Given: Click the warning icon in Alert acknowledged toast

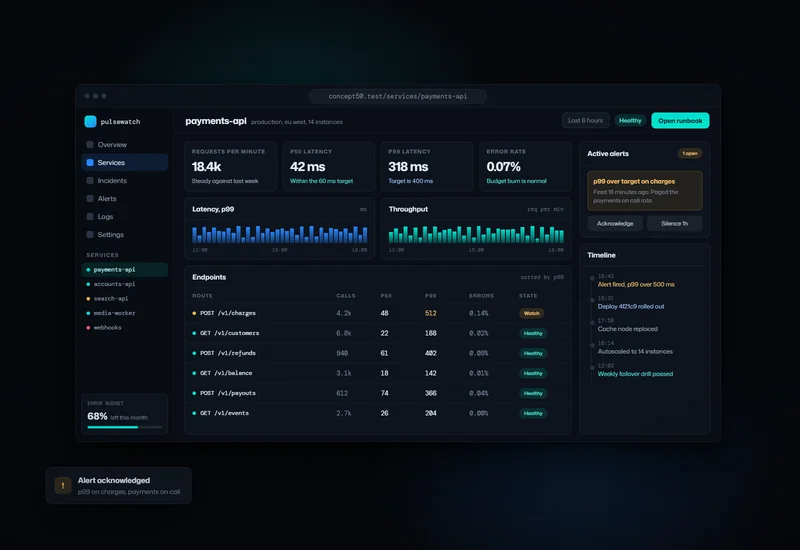Looking at the screenshot, I should pyautogui.click(x=63, y=486).
